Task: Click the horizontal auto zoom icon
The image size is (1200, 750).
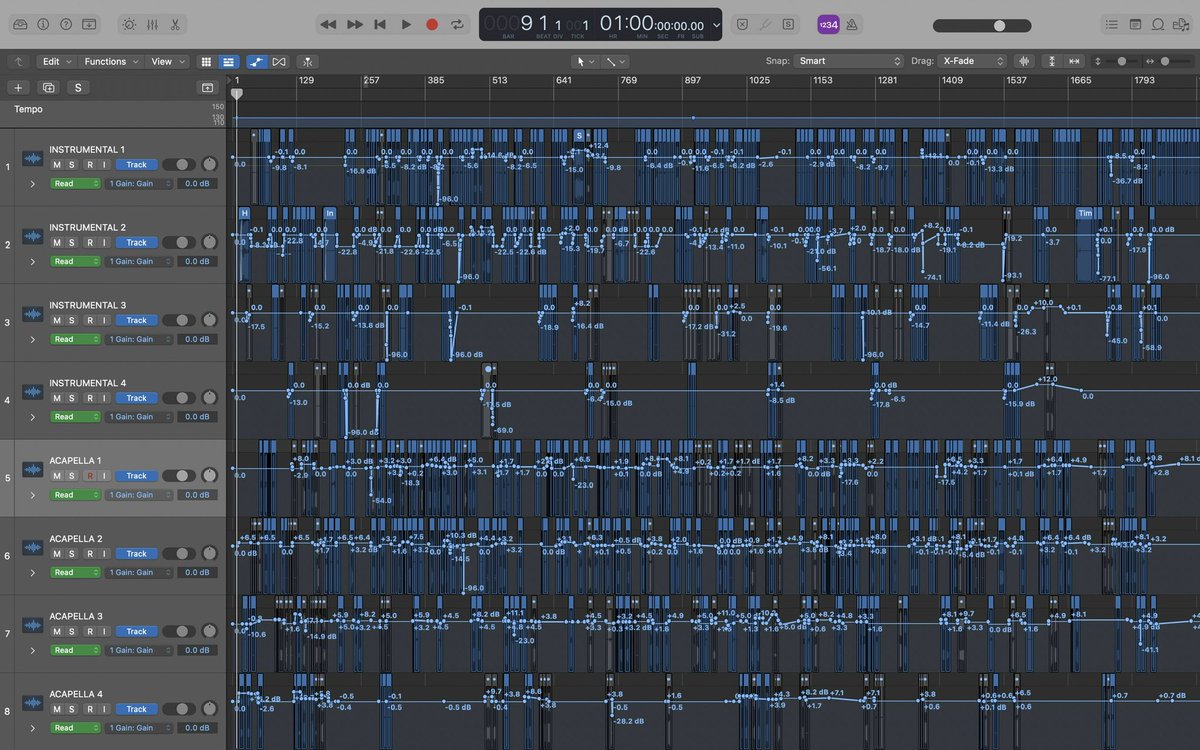Action: pos(1073,61)
